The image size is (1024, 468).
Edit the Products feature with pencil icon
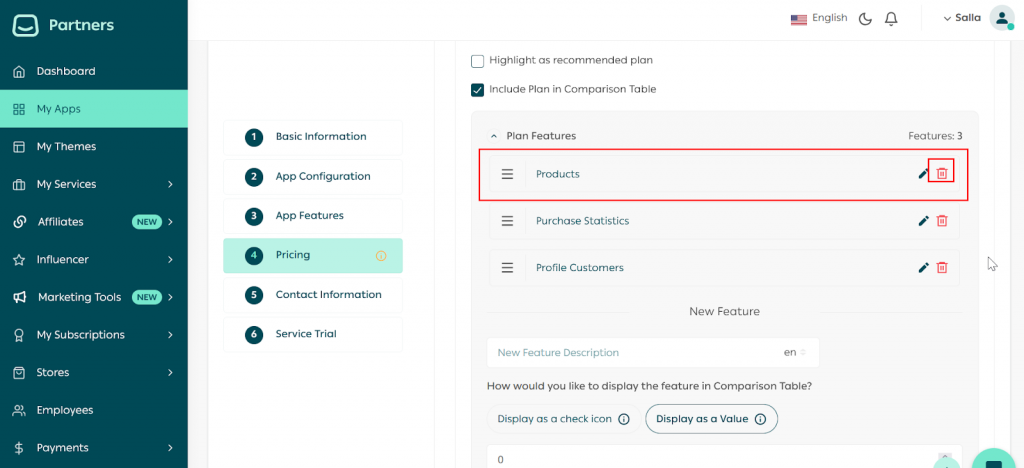(923, 174)
